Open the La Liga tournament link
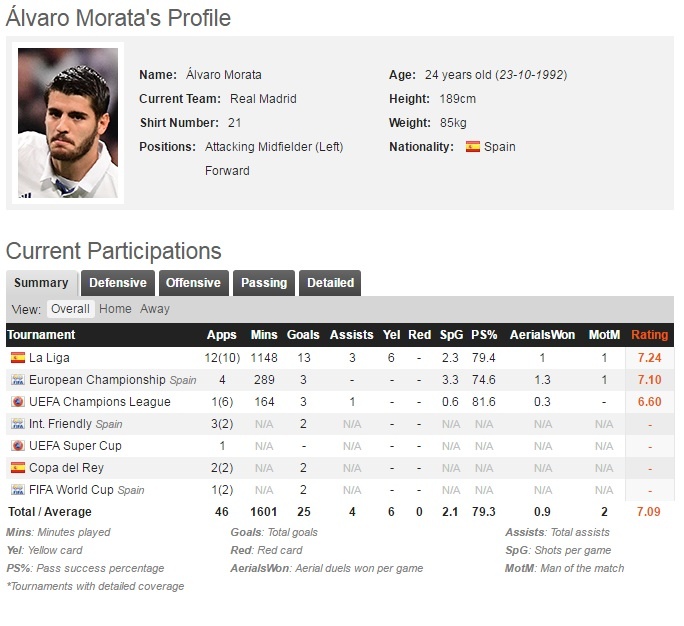The width and height of the screenshot is (684, 626). pyautogui.click(x=49, y=358)
